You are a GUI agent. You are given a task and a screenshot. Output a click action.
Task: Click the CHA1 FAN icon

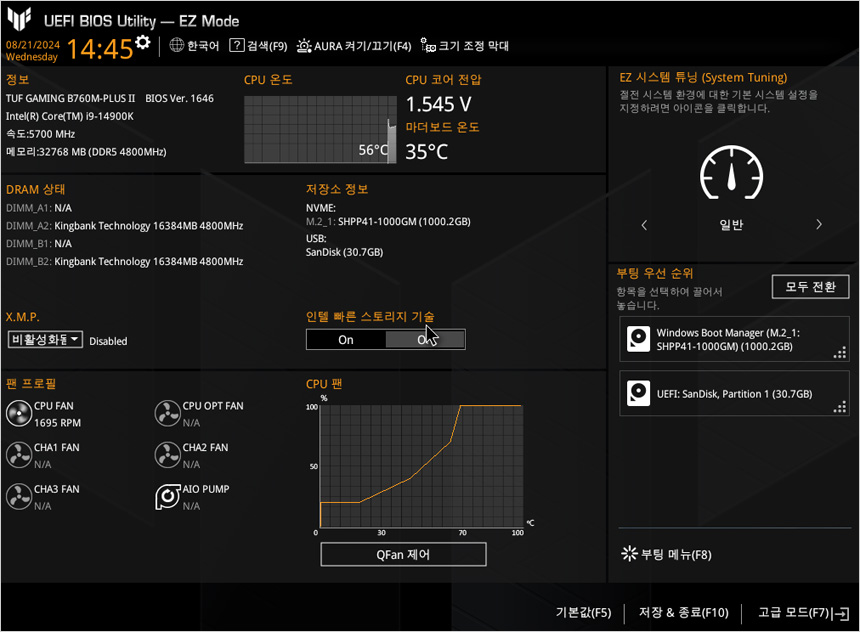[19, 455]
